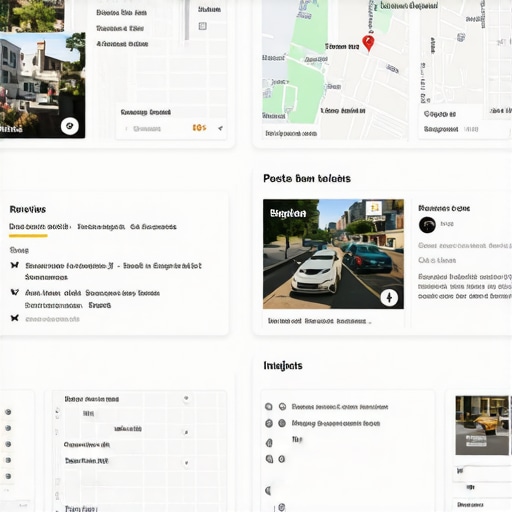
Task: Select the topmost dot in the bottom-left sidebar column
Action: pyautogui.click(x=8, y=412)
